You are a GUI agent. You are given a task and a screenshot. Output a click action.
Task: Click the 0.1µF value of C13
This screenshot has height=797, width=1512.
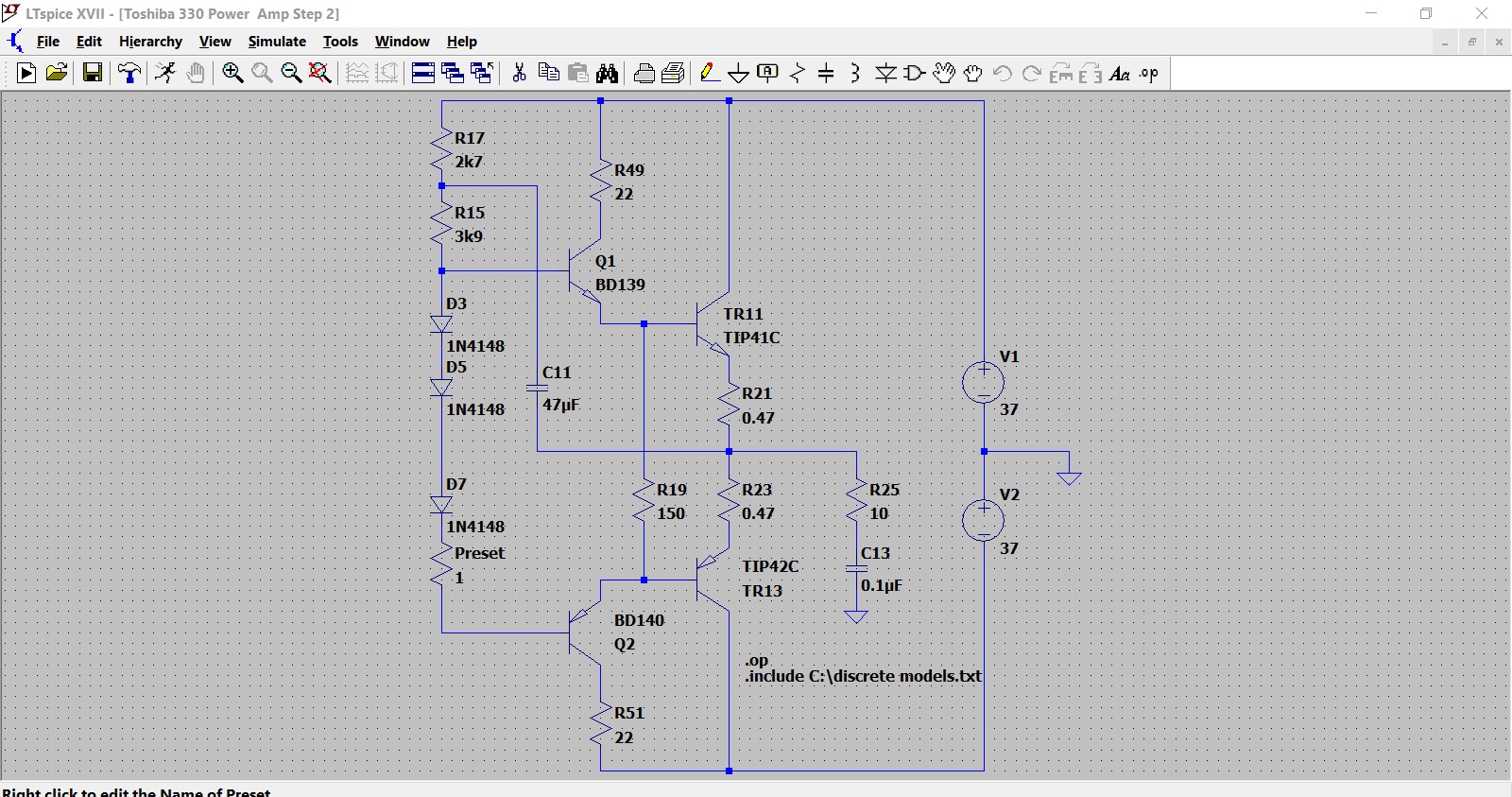pos(882,585)
